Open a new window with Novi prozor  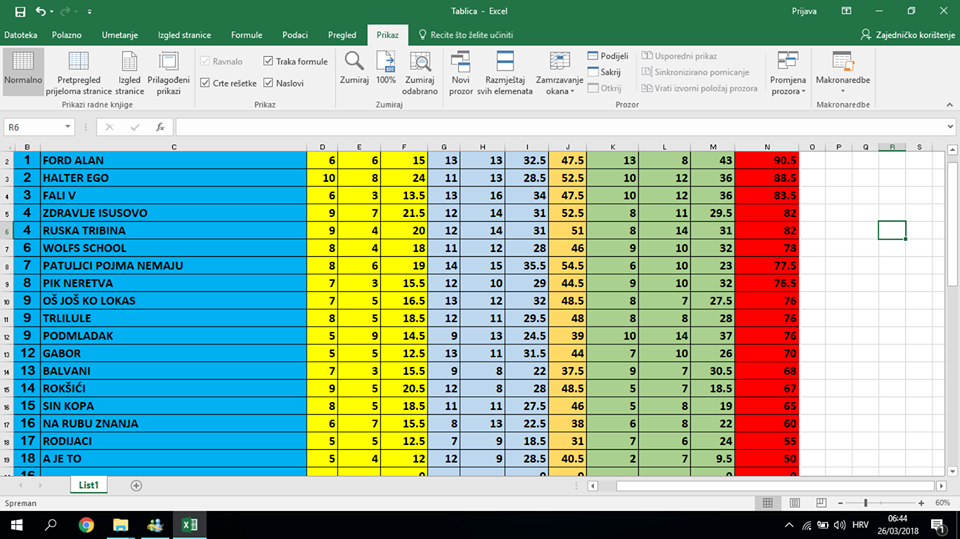461,62
